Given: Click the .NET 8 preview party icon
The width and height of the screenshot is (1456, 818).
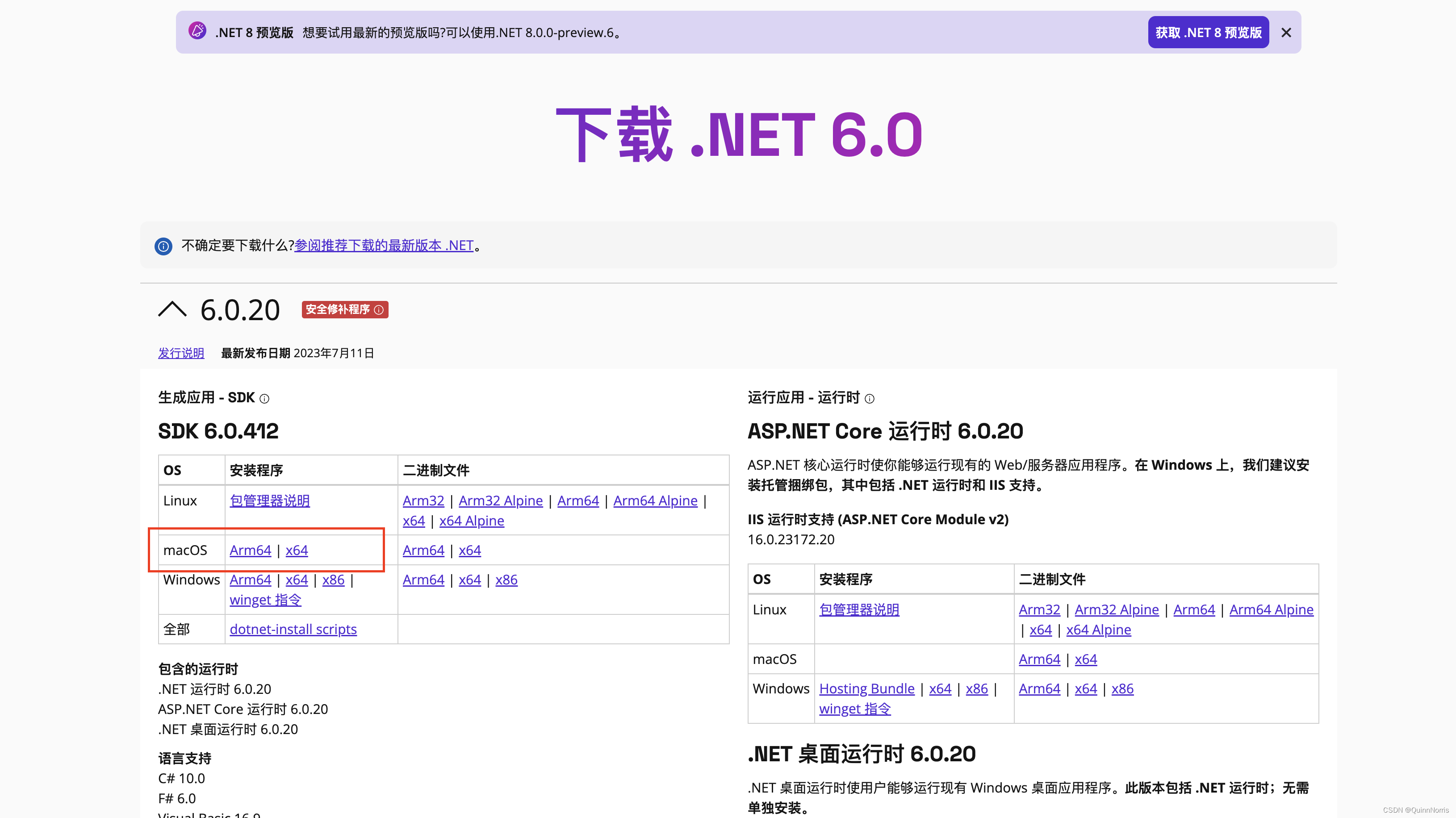Looking at the screenshot, I should point(197,31).
